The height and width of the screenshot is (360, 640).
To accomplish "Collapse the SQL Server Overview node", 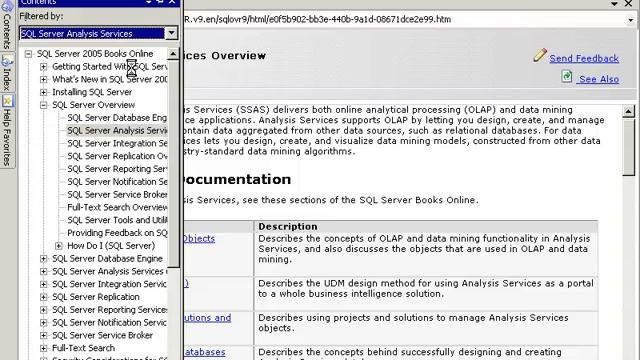I will (x=43, y=105).
